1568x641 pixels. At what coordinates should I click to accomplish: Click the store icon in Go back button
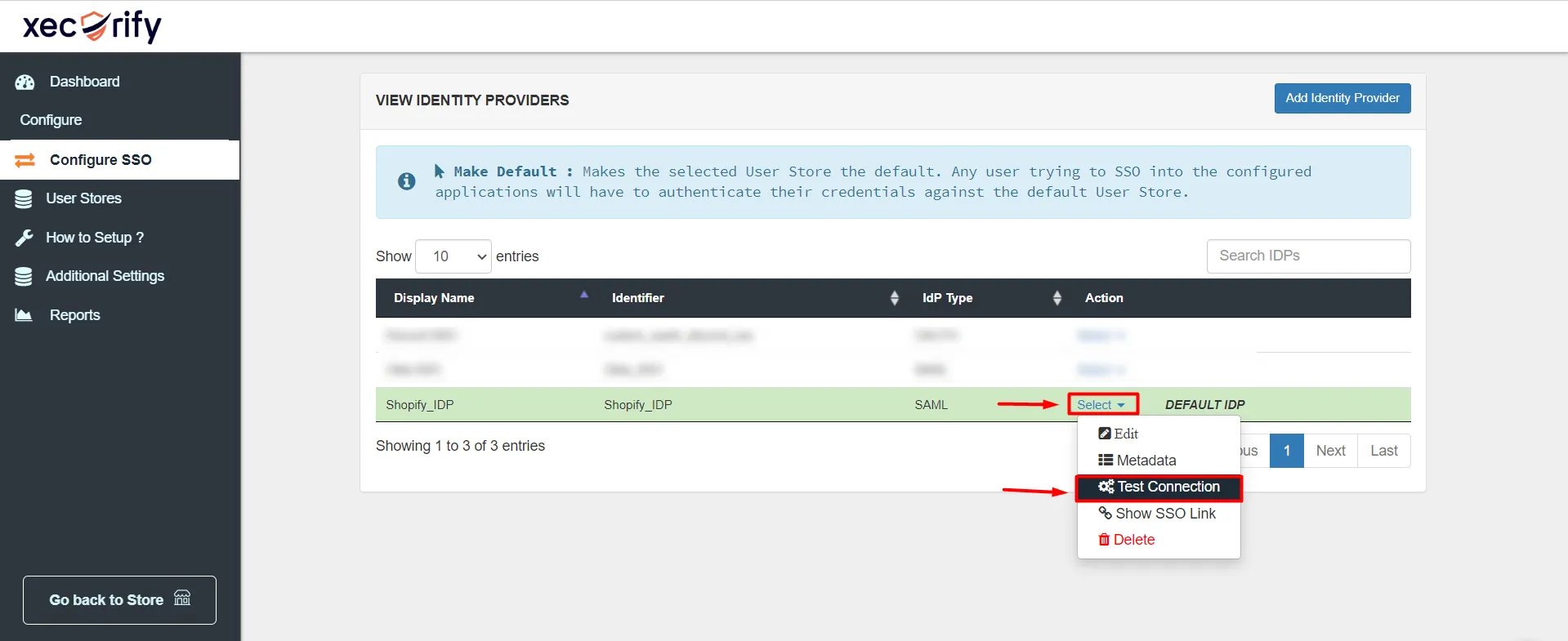click(182, 598)
